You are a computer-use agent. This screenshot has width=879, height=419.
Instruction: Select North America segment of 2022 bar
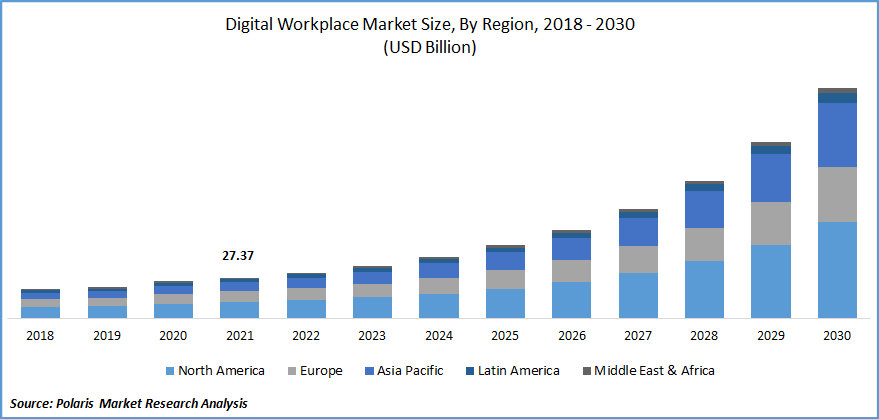tap(306, 309)
